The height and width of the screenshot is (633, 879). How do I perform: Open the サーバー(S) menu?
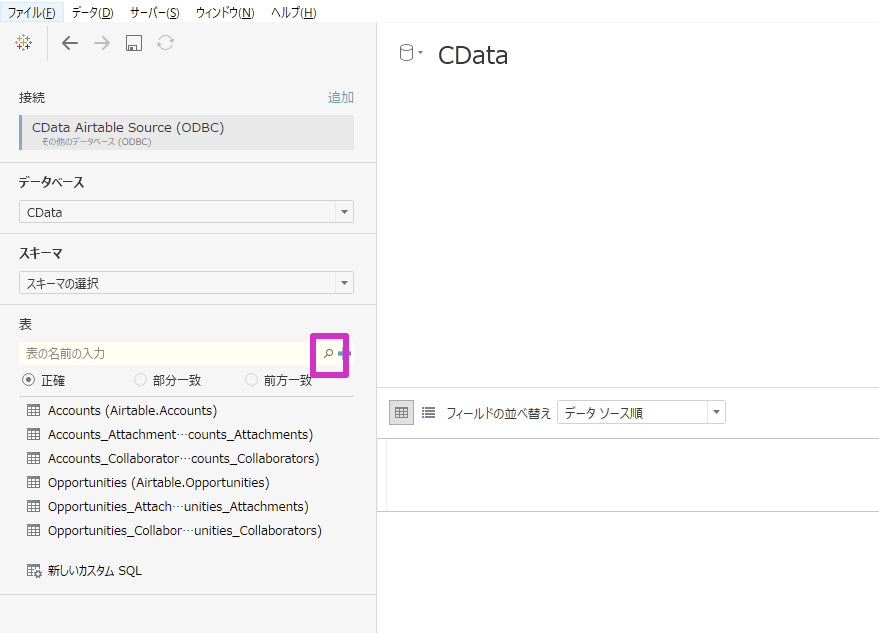click(155, 12)
